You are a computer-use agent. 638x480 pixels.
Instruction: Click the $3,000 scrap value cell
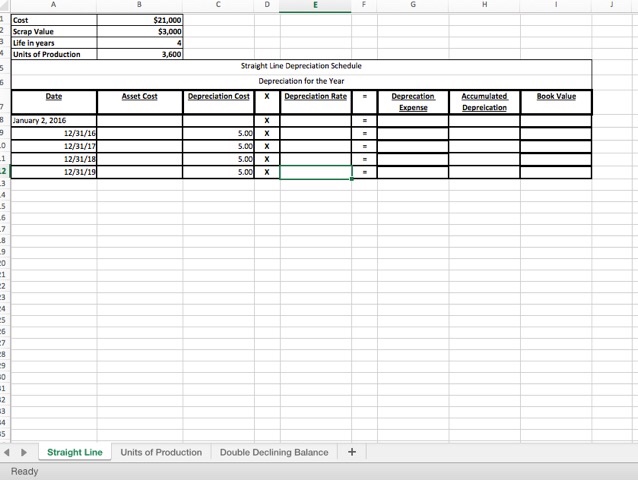click(x=140, y=31)
